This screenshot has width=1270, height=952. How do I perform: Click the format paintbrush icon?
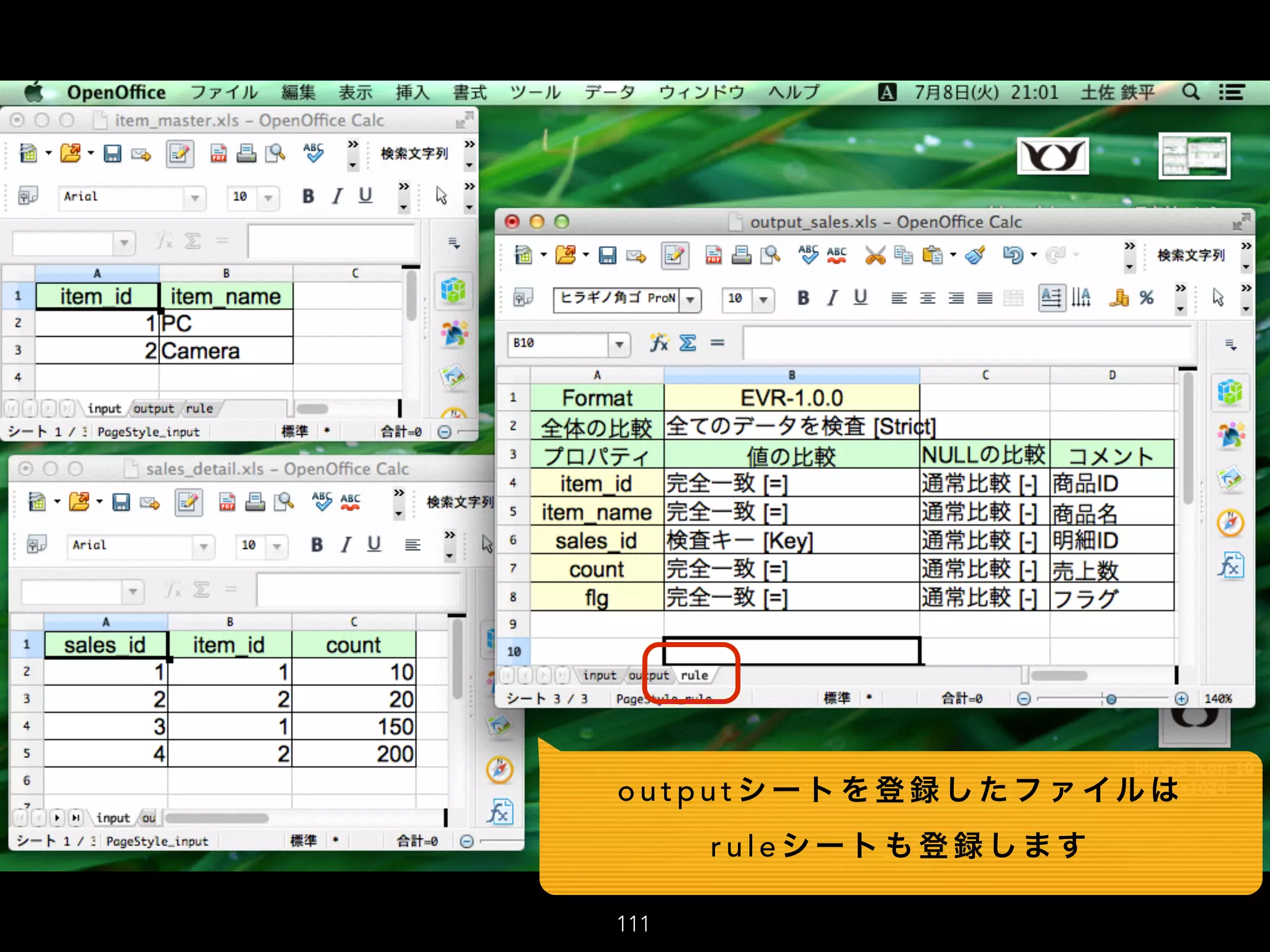click(975, 255)
